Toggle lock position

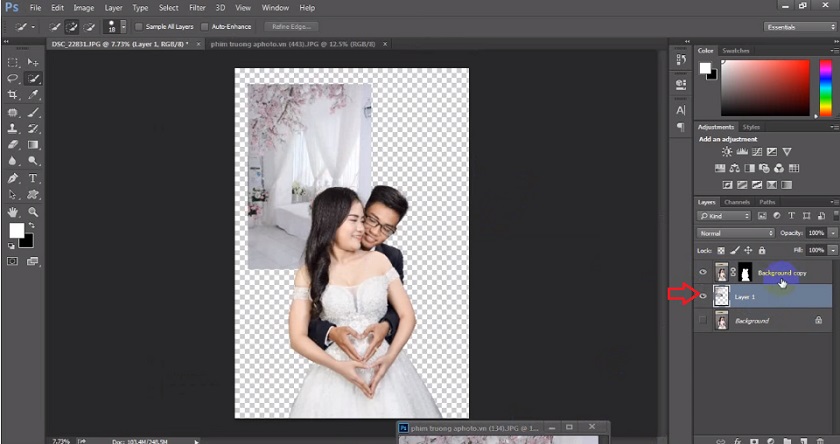[x=748, y=250]
